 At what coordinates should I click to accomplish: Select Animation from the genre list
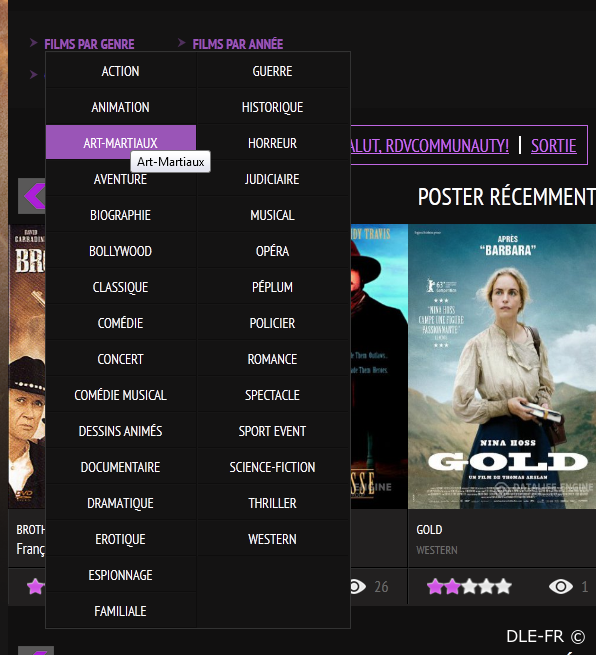click(120, 107)
